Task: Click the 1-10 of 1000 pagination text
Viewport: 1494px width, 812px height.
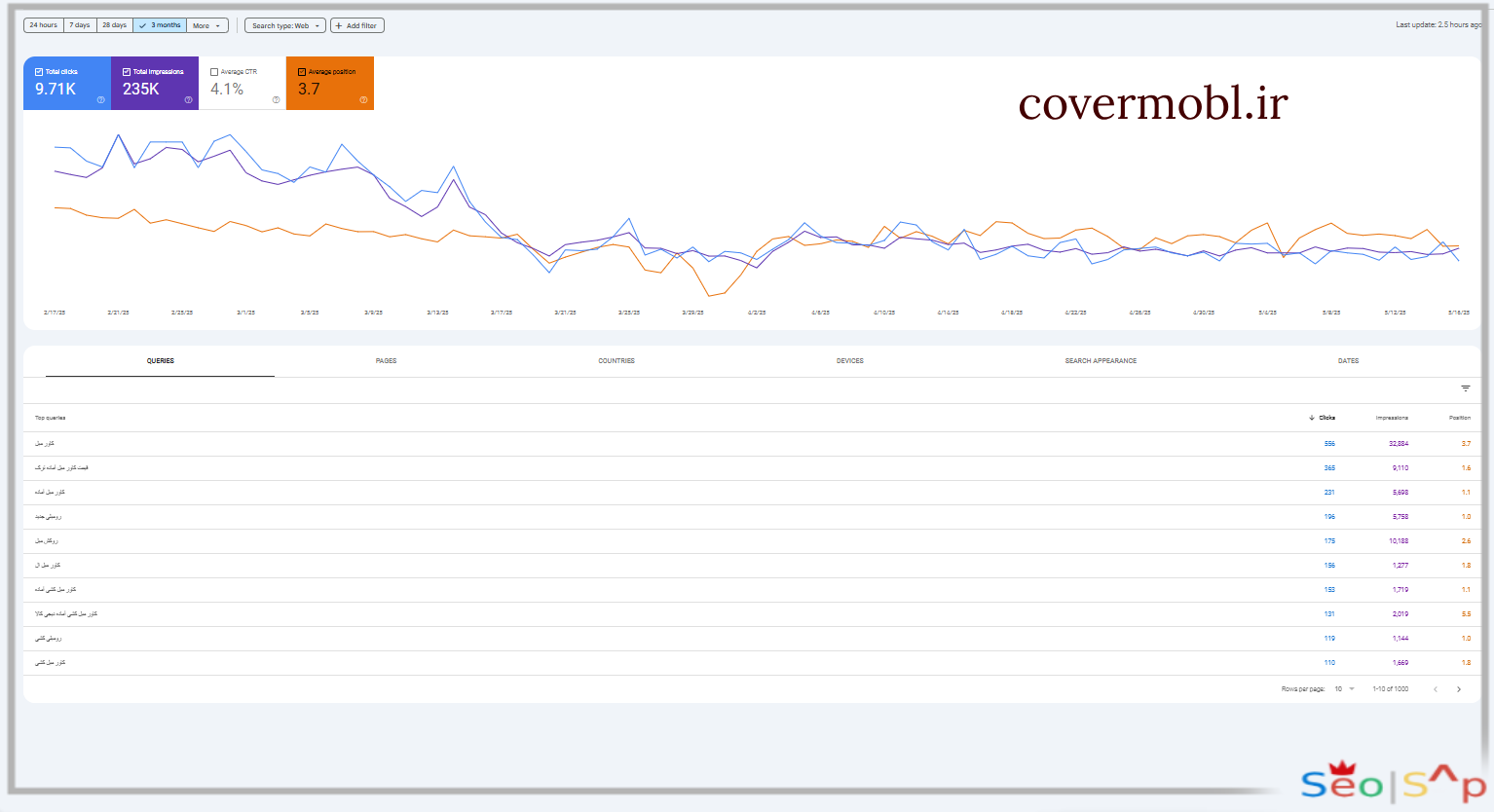Action: 1390,689
